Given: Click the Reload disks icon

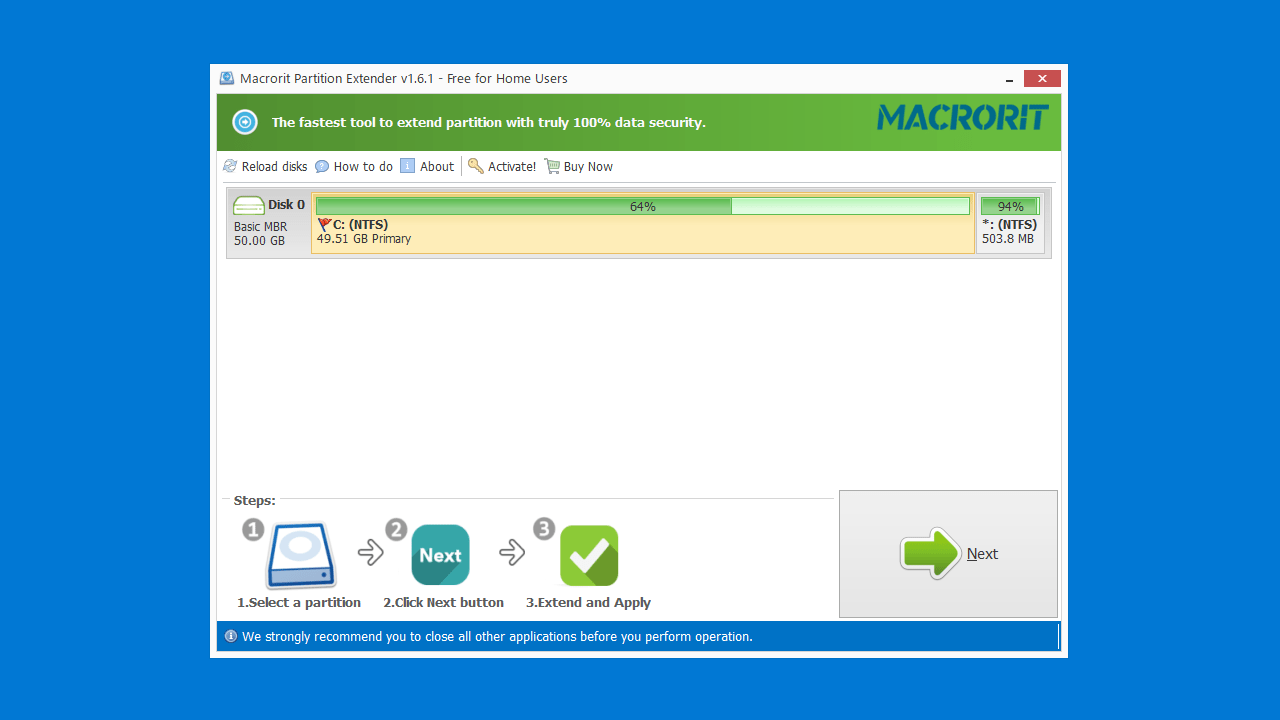Looking at the screenshot, I should point(230,166).
